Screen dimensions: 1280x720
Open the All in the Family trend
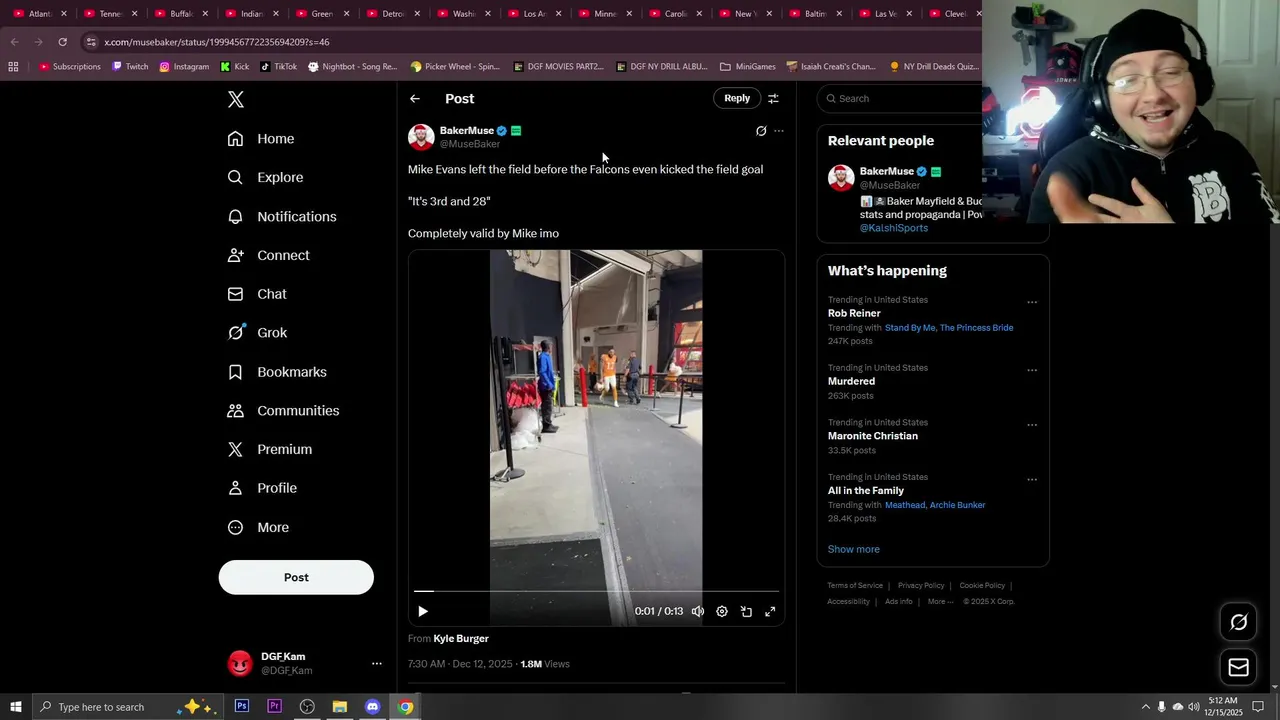click(x=866, y=490)
